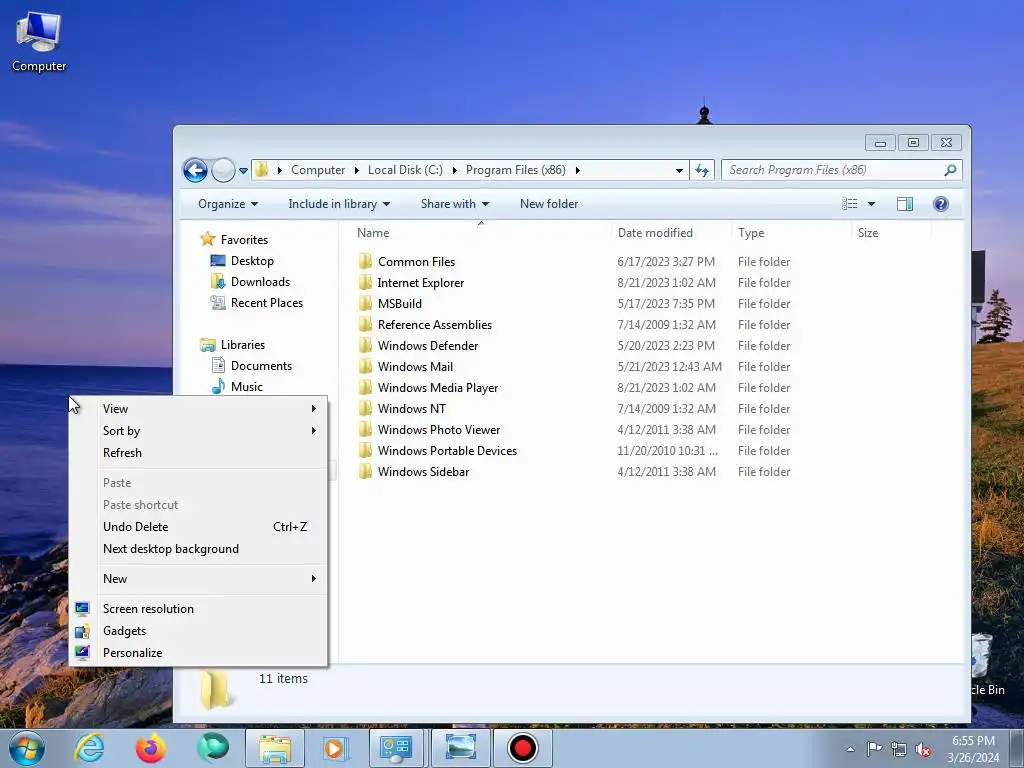This screenshot has height=768, width=1024.
Task: Select the Windows Portable Devices folder icon
Action: (x=366, y=451)
